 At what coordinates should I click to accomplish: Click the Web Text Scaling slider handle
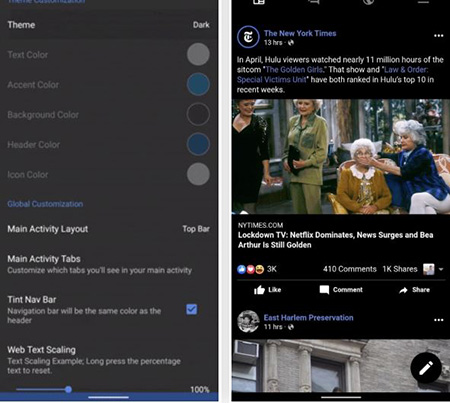pos(68,389)
